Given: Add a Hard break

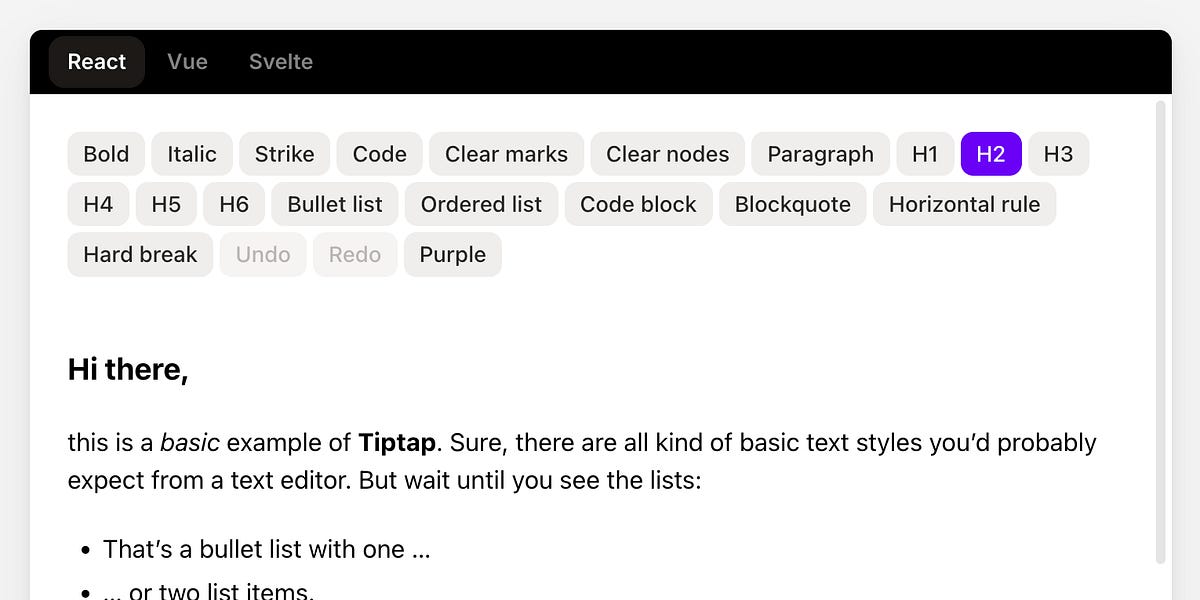Looking at the screenshot, I should point(140,254).
